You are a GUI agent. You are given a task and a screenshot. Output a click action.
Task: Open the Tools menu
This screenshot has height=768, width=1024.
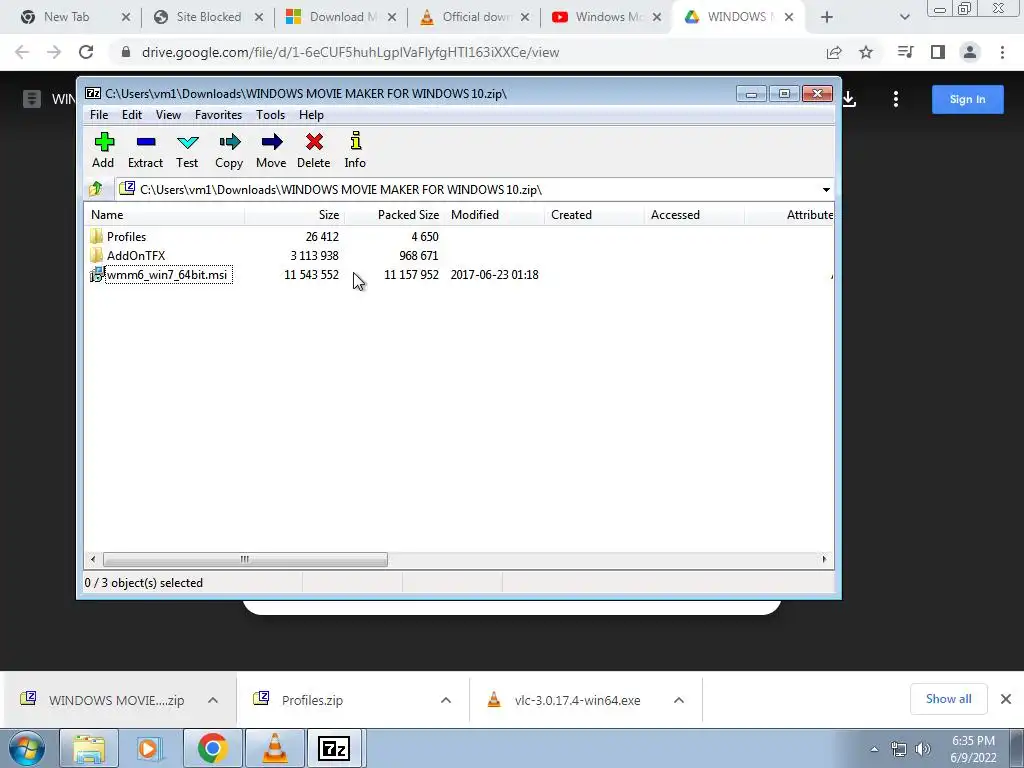[270, 115]
